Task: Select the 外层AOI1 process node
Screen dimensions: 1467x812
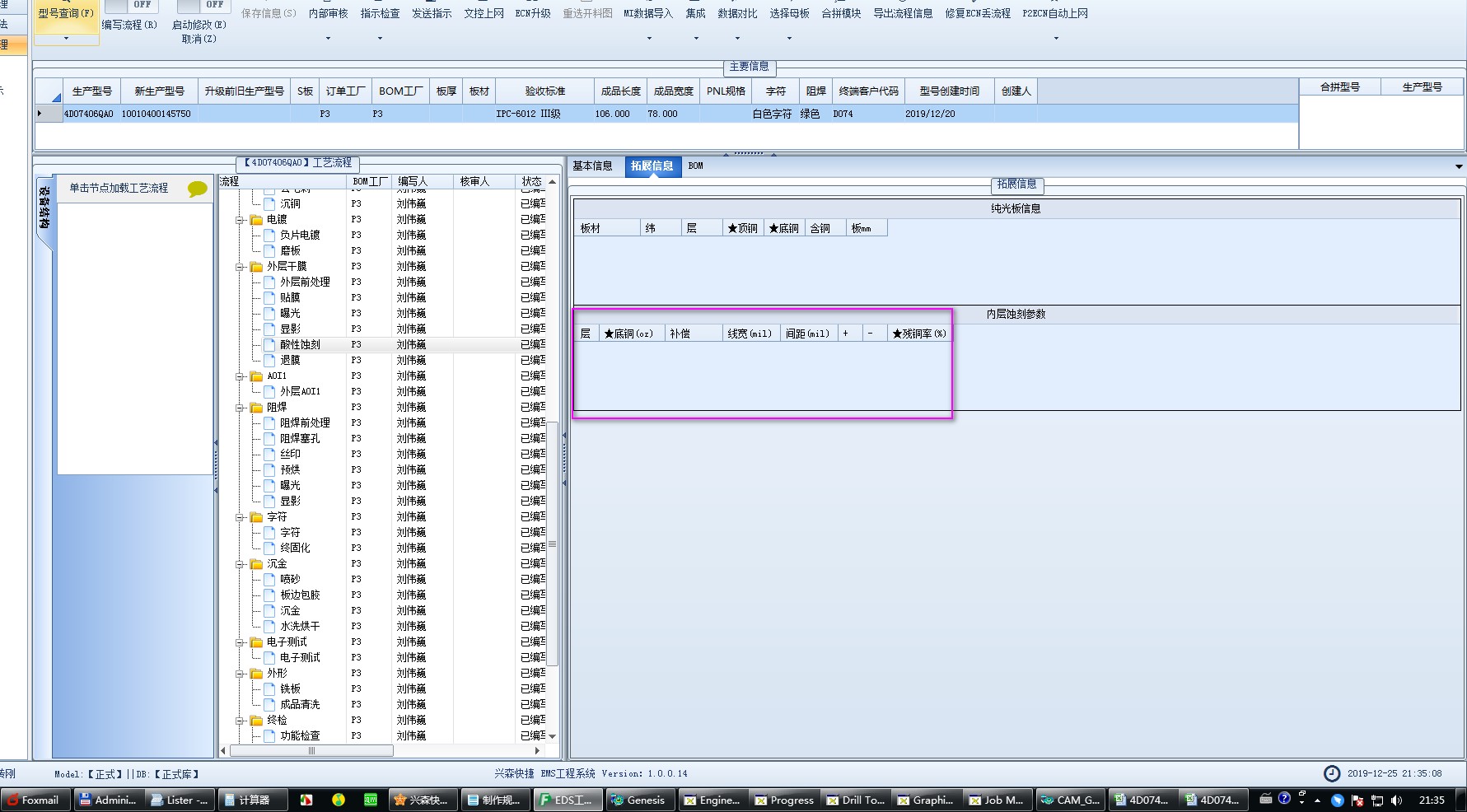Action: pos(300,391)
